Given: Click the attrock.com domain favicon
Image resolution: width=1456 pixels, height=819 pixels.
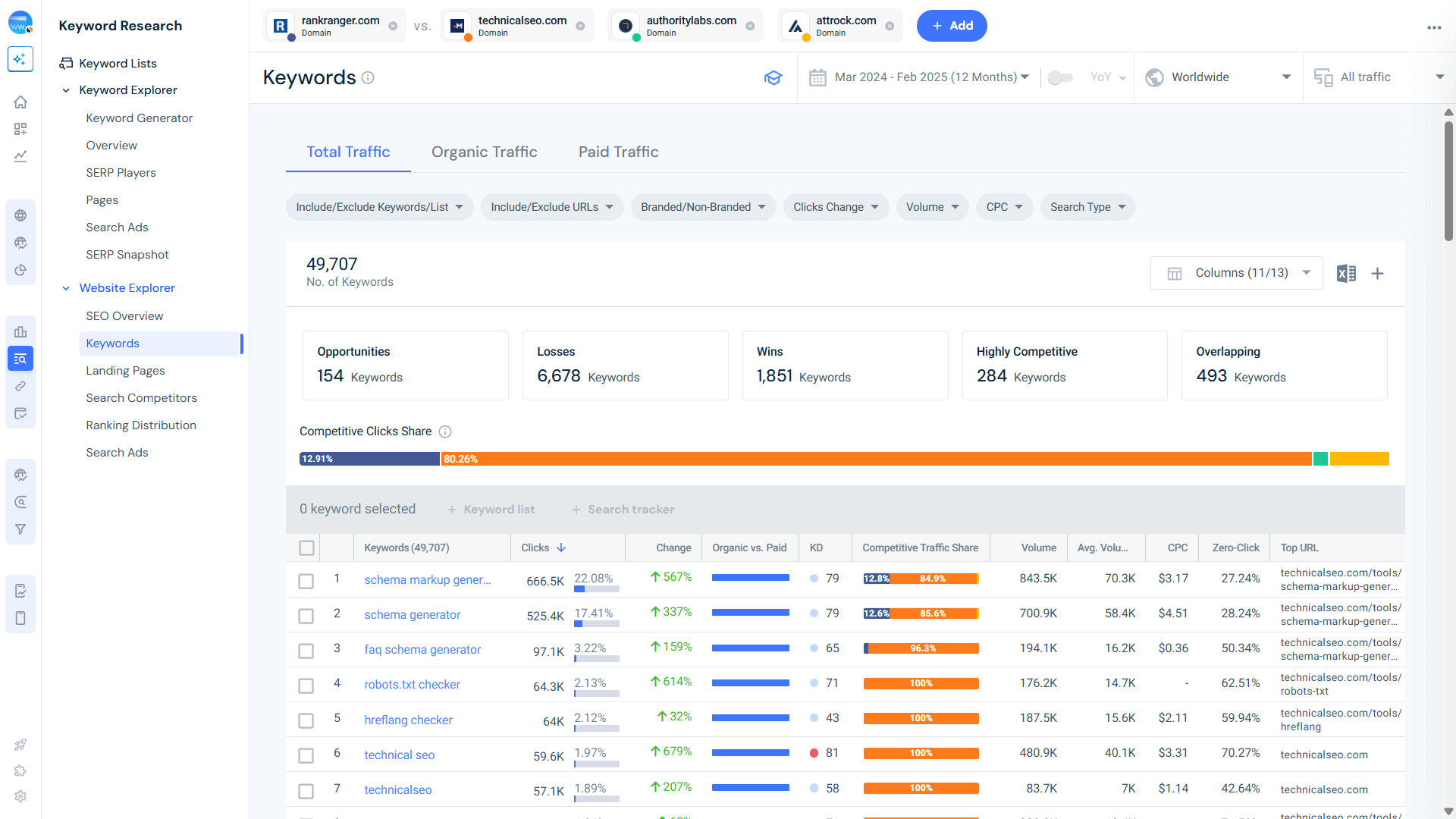Looking at the screenshot, I should click(795, 26).
